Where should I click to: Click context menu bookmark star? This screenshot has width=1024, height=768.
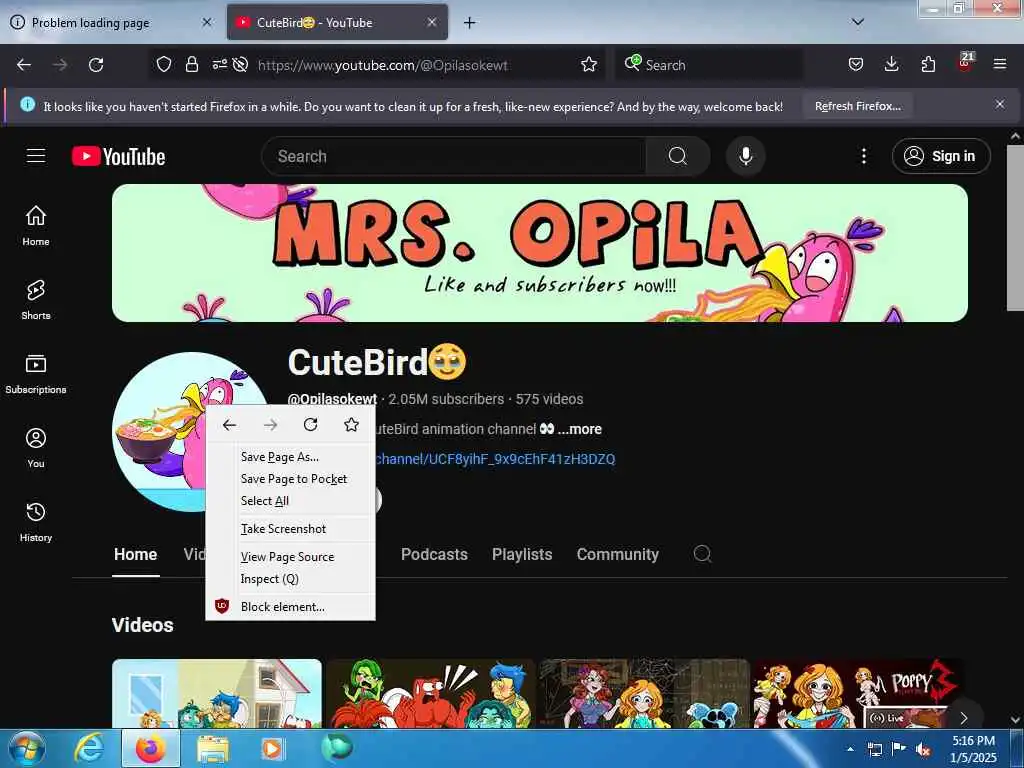[x=351, y=425]
